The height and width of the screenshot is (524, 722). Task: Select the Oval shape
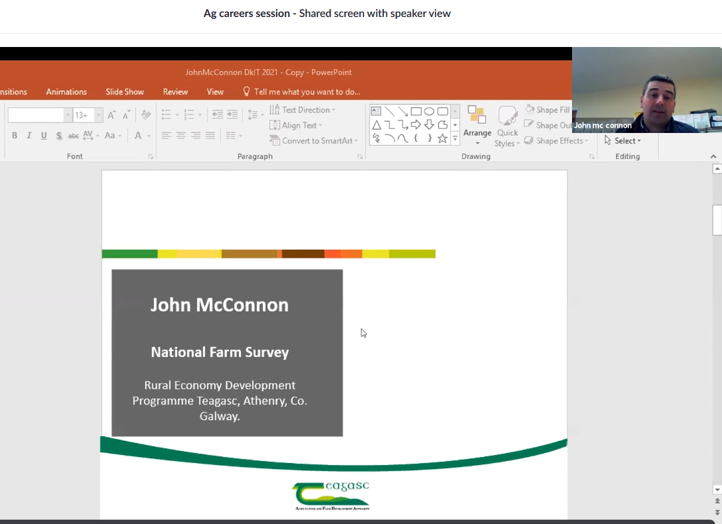(429, 111)
